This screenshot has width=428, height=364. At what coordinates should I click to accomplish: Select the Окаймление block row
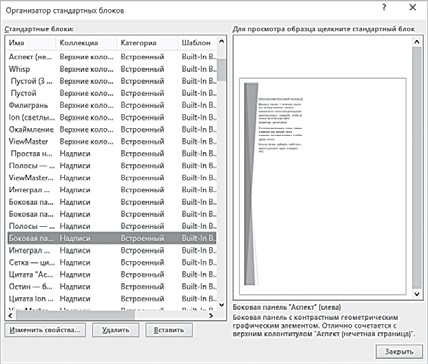(x=112, y=129)
